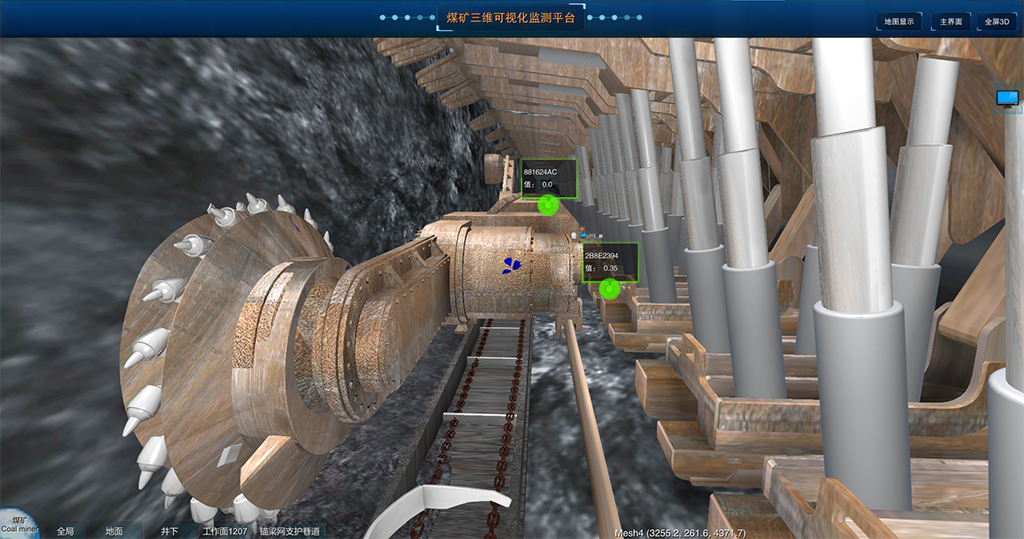Screen dimensions: 1024x539
Task: Open the 锚梁网支护巷道 tab
Action: pos(289,531)
